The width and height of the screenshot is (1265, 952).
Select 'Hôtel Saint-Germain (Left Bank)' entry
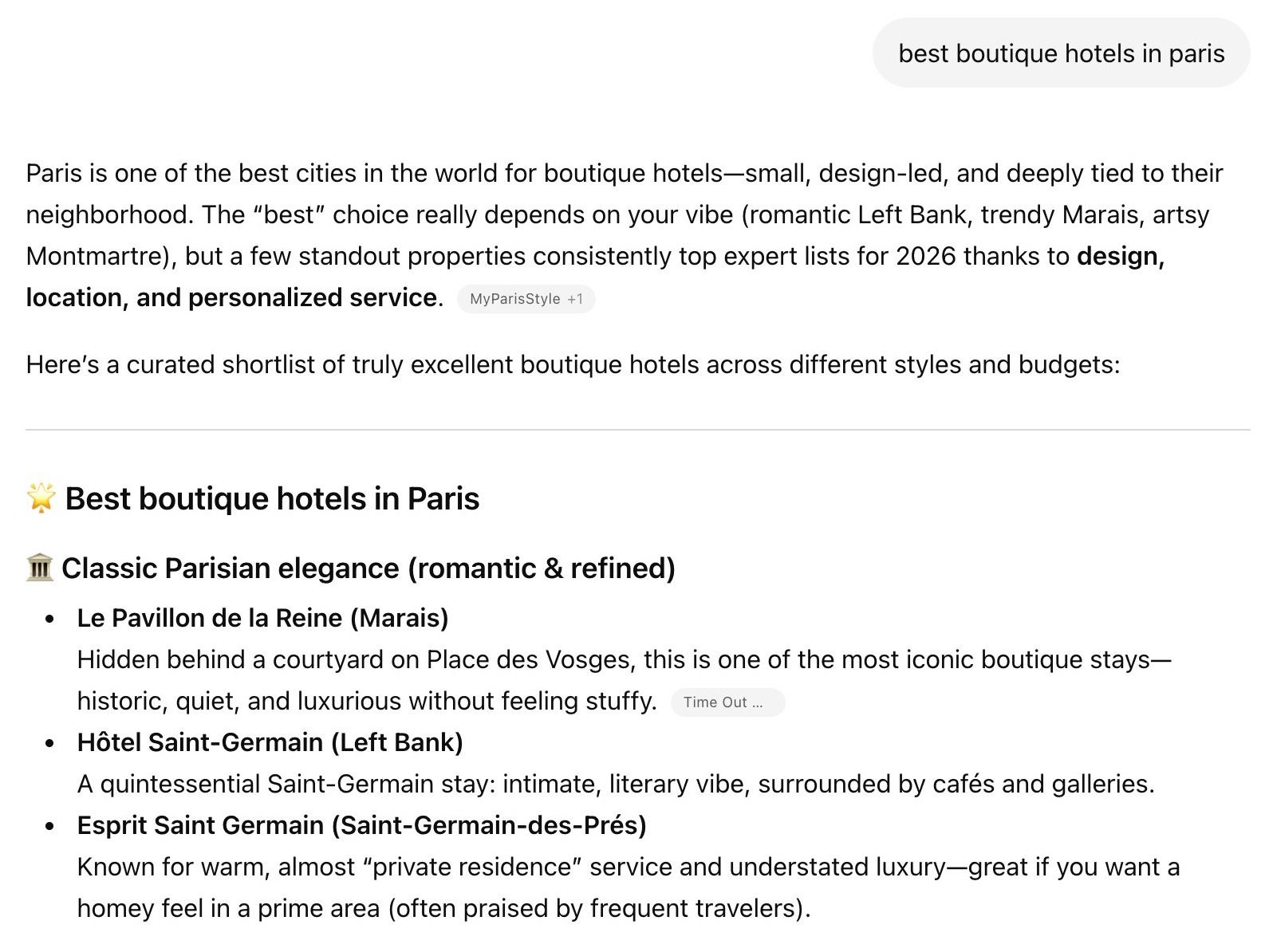click(270, 742)
